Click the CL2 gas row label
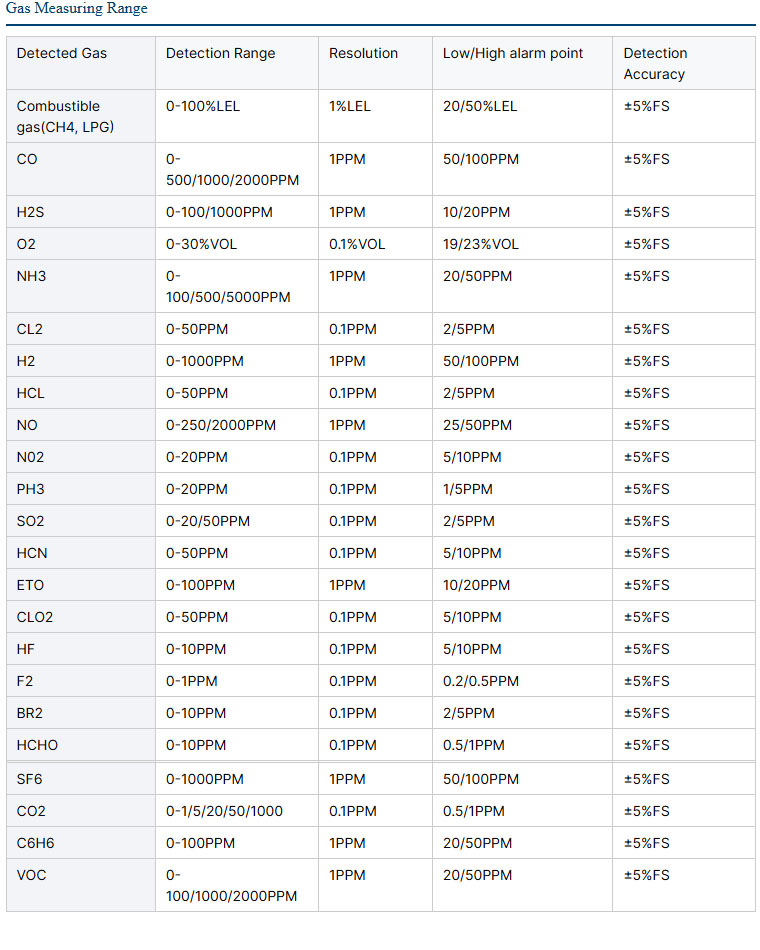The width and height of the screenshot is (760, 950). click(x=30, y=329)
